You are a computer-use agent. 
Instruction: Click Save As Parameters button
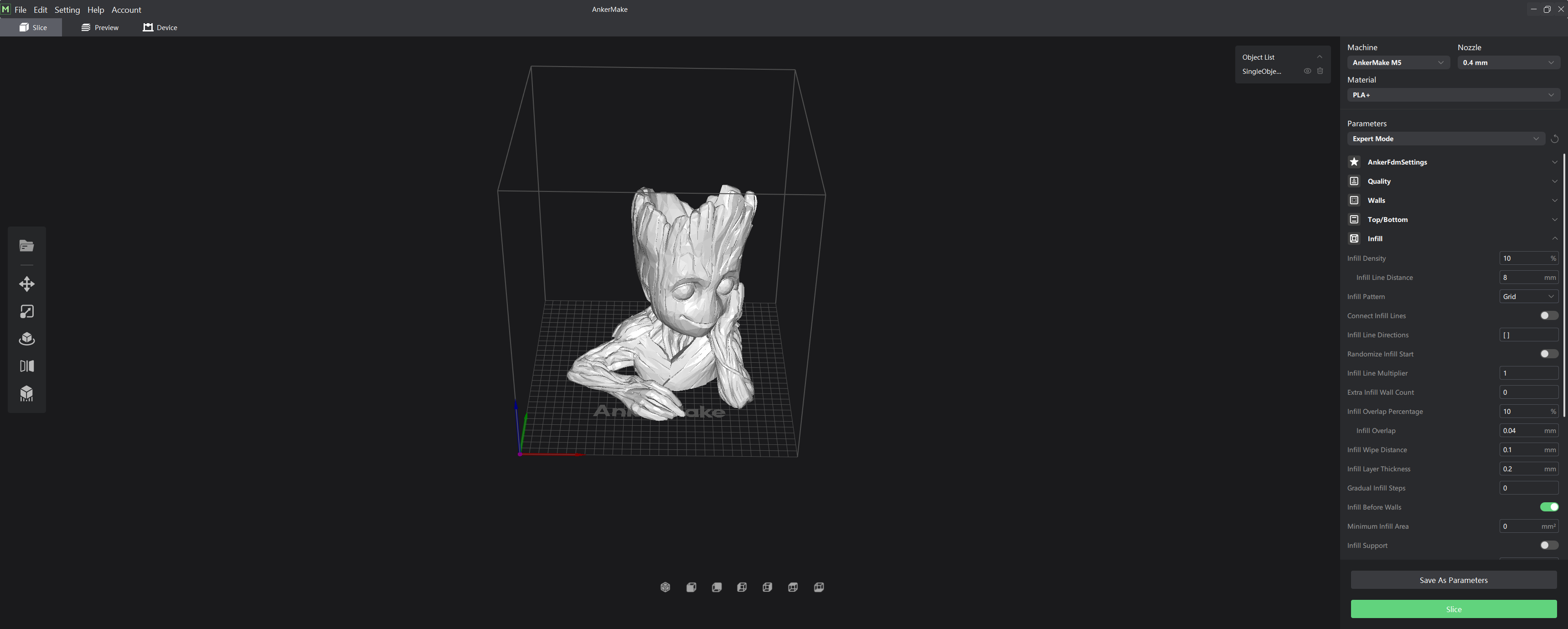(x=1454, y=580)
